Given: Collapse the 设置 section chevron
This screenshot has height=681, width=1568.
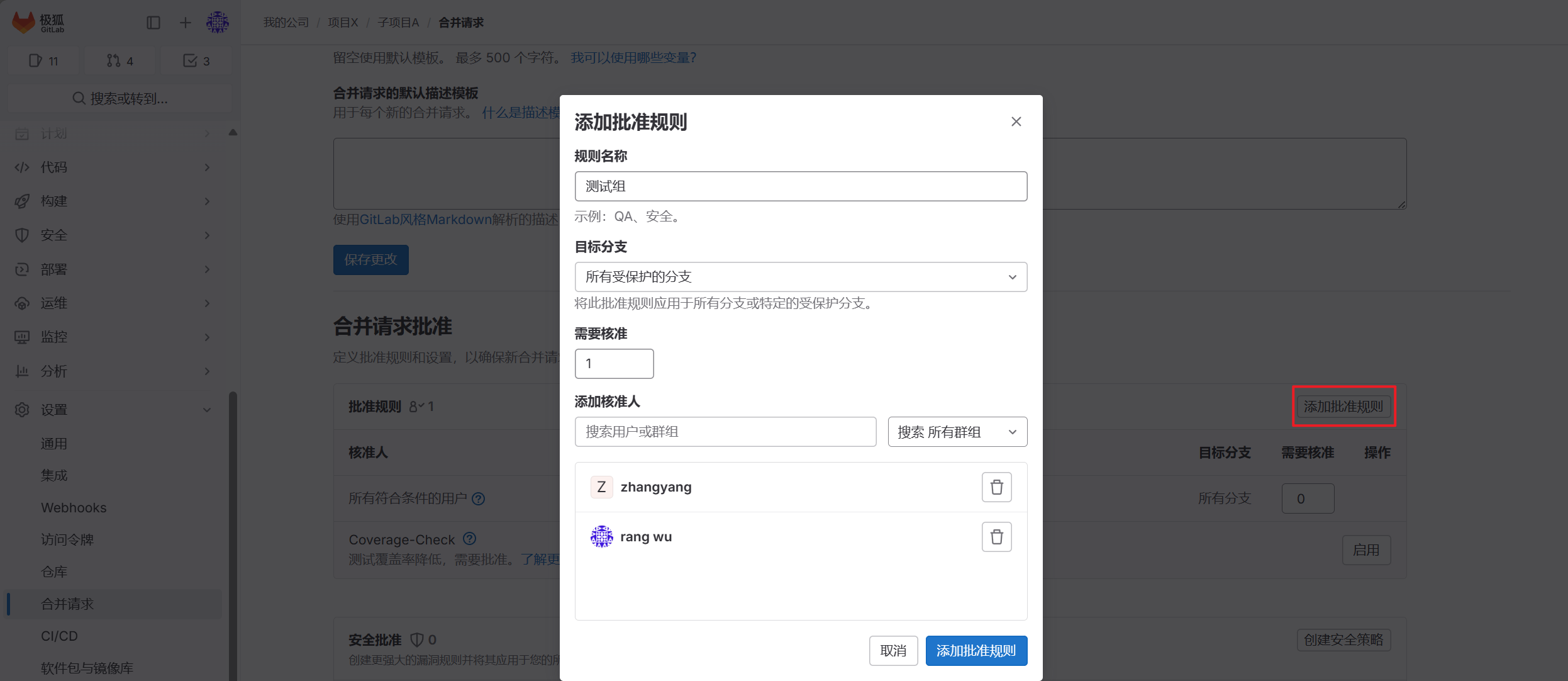Looking at the screenshot, I should click(x=208, y=409).
